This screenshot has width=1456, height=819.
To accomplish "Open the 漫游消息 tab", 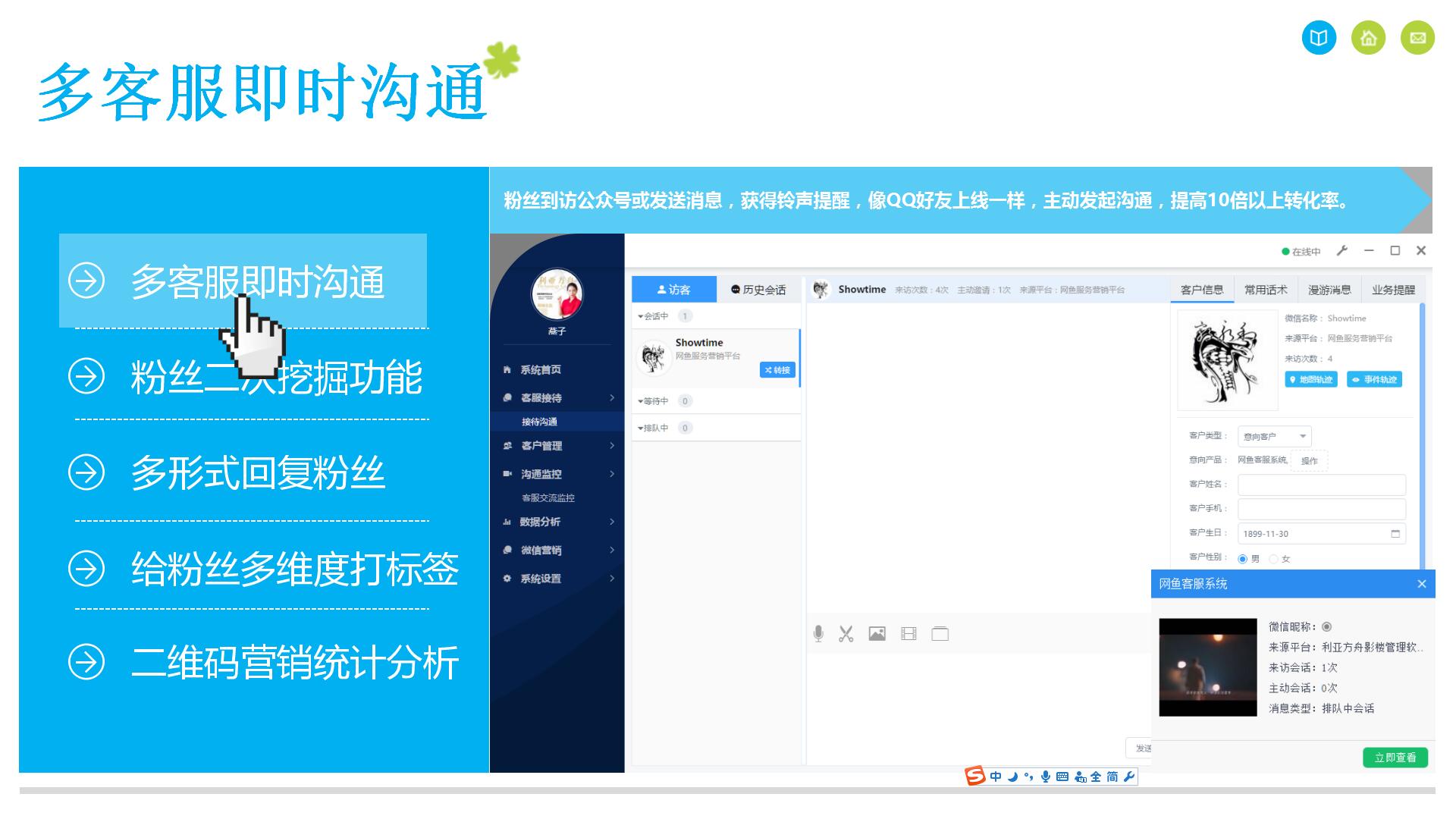I will [1329, 290].
